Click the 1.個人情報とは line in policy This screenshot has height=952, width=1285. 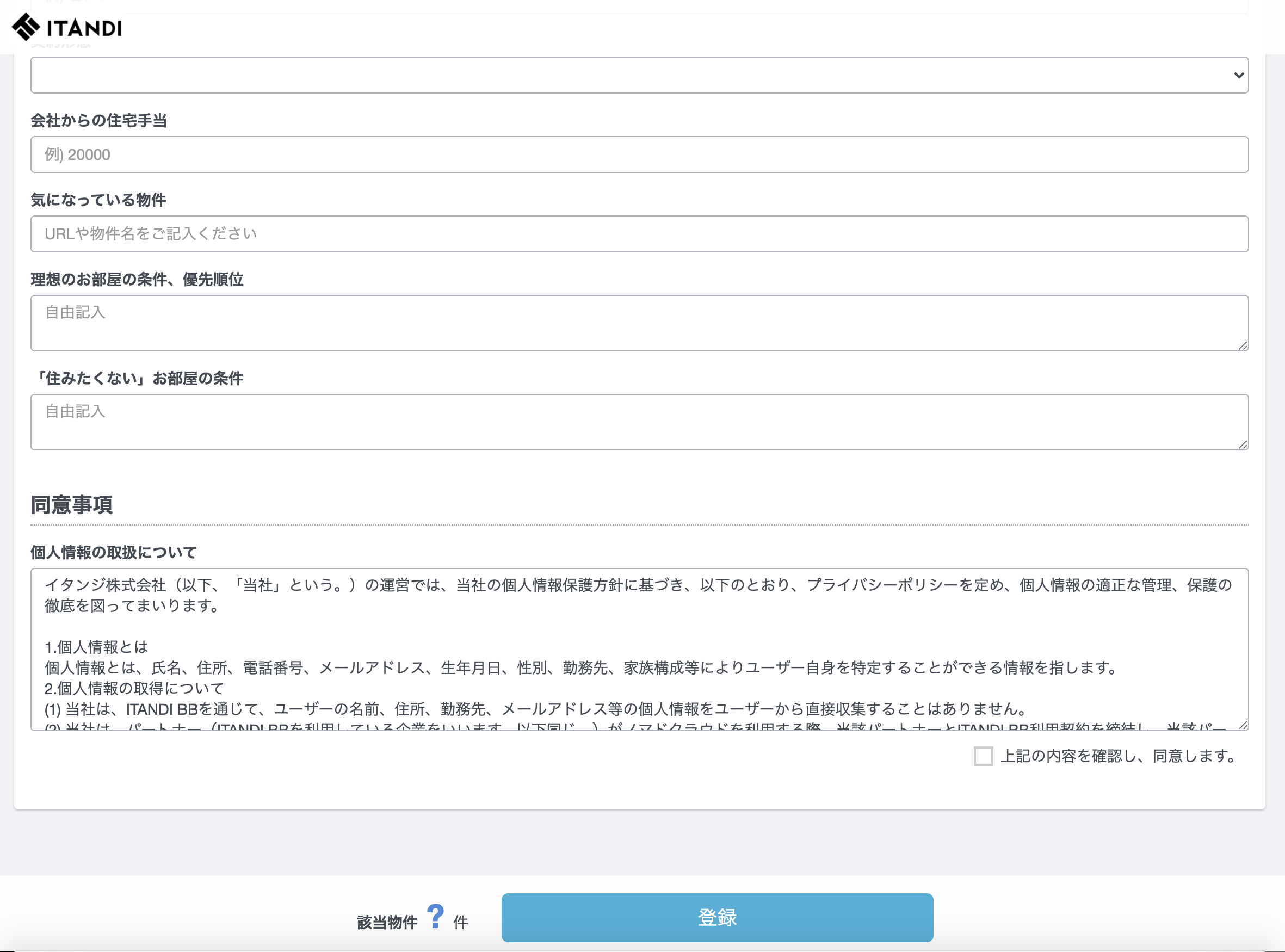click(97, 647)
